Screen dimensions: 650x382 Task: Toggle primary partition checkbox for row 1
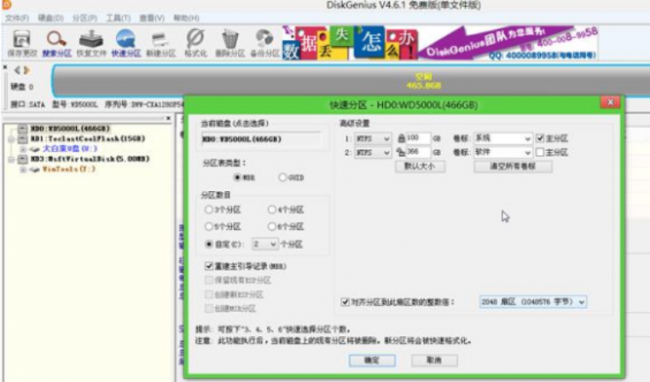(x=540, y=138)
